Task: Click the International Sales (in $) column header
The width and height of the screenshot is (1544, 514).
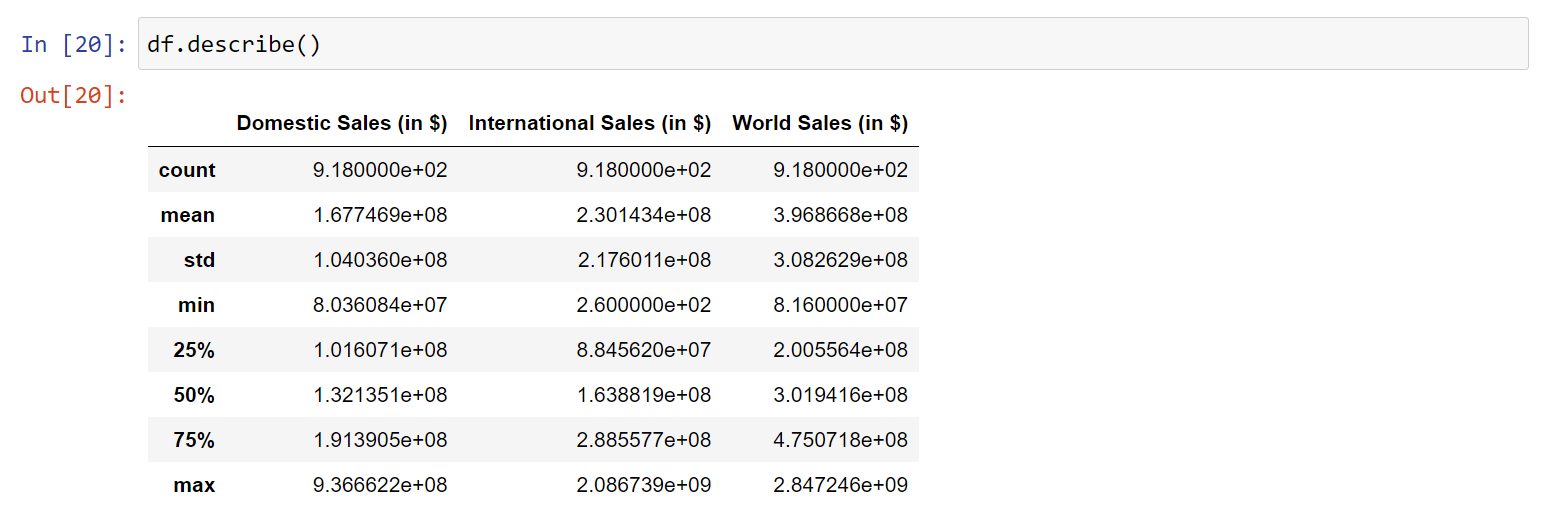Action: [590, 123]
